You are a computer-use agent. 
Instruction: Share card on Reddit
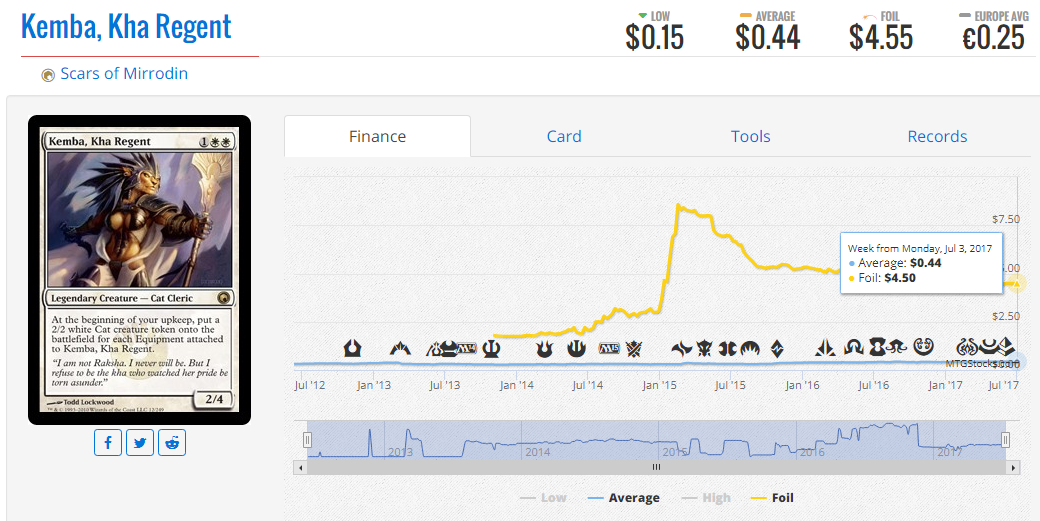[172, 443]
